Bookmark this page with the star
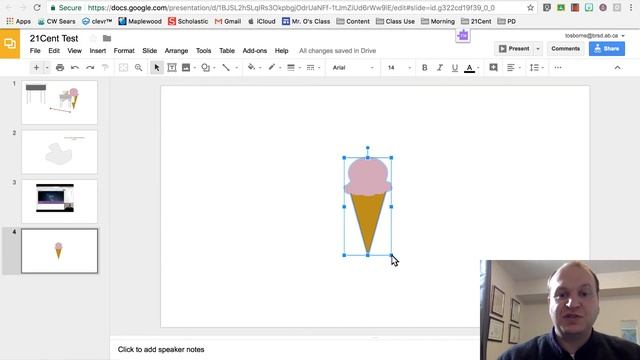This screenshot has width=640, height=360. (530, 7)
